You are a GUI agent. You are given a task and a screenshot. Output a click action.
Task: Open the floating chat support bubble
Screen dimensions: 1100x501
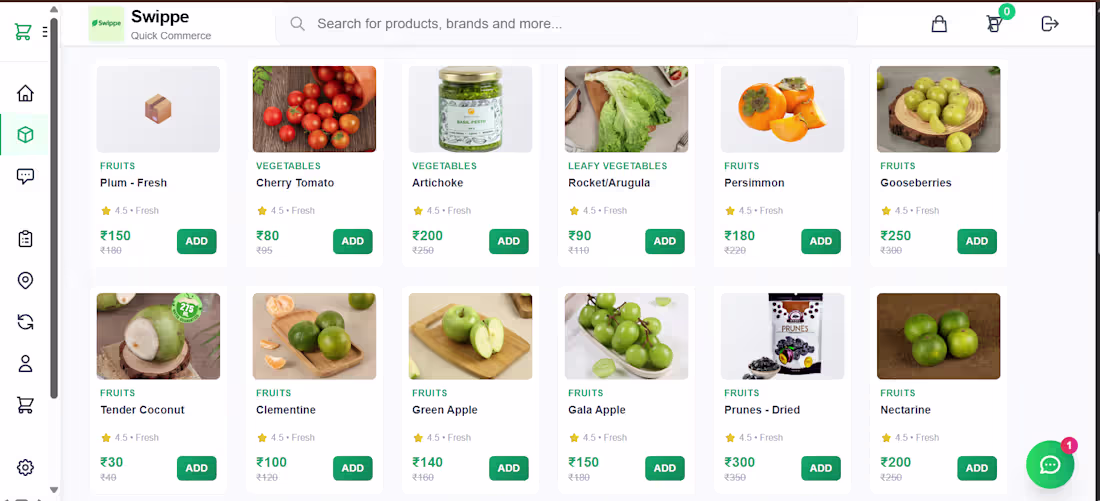(x=1049, y=464)
